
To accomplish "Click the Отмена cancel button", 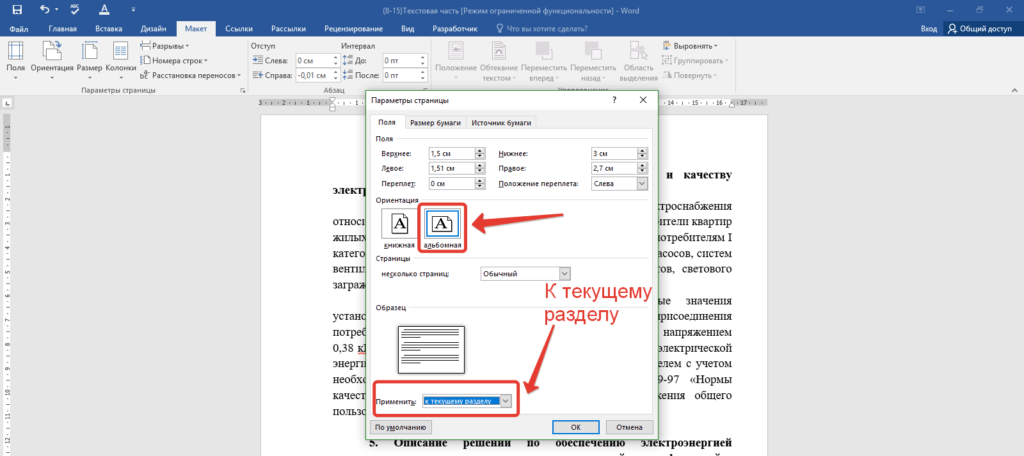I will coord(622,426).
